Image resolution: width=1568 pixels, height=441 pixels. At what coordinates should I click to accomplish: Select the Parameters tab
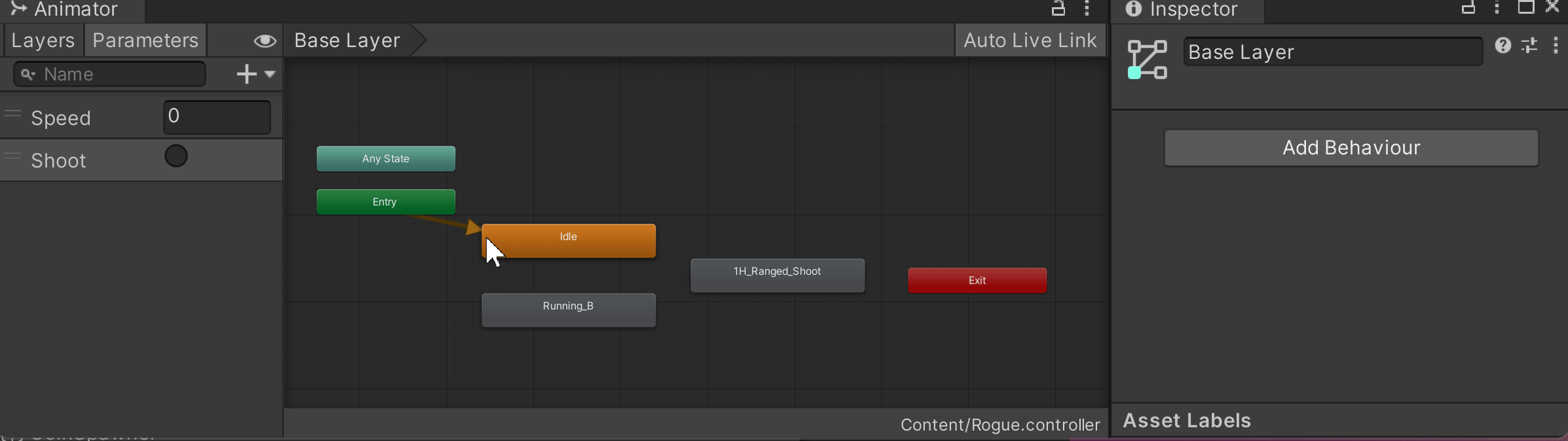(x=145, y=41)
